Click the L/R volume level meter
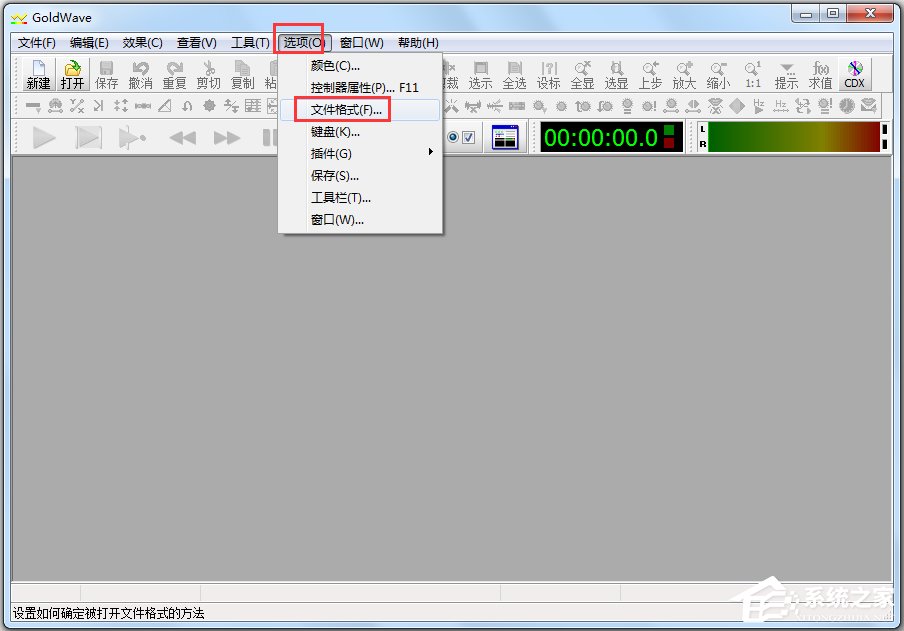The width and height of the screenshot is (904, 631). [793, 137]
